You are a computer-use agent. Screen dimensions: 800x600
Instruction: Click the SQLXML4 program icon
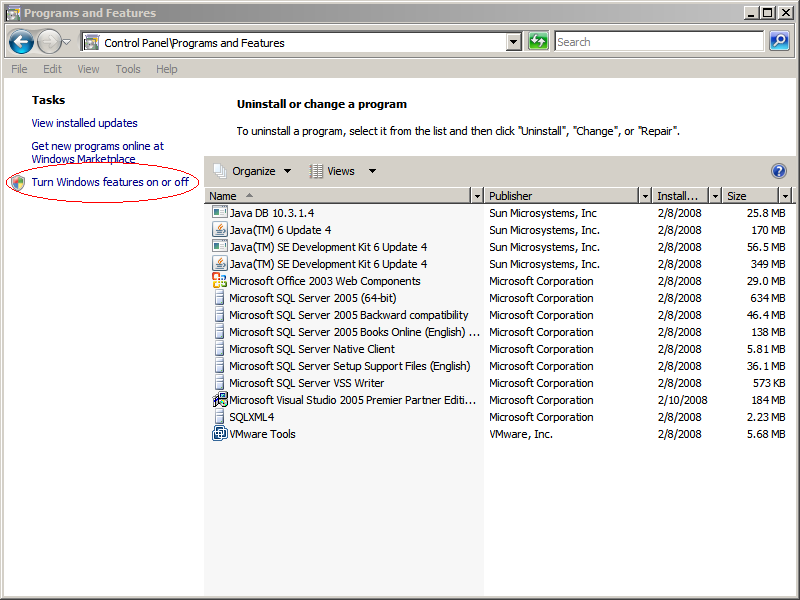coord(219,416)
